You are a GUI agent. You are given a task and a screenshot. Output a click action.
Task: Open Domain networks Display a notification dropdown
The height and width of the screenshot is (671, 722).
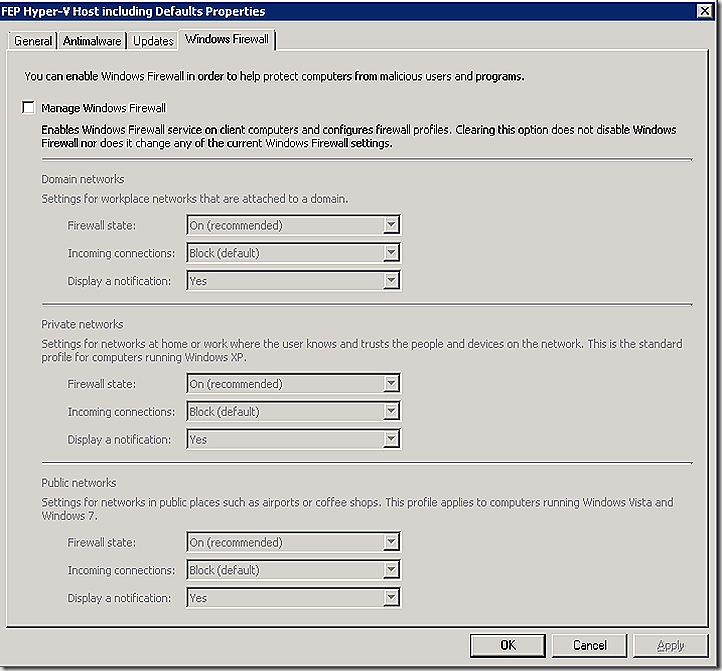(x=293, y=280)
